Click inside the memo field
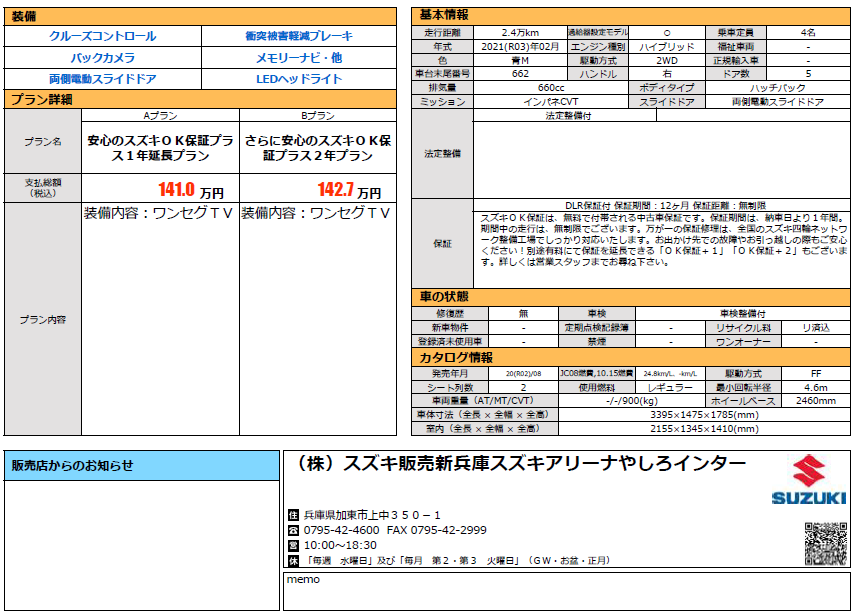Image resolution: width=854 pixels, height=612 pixels. click(566, 591)
